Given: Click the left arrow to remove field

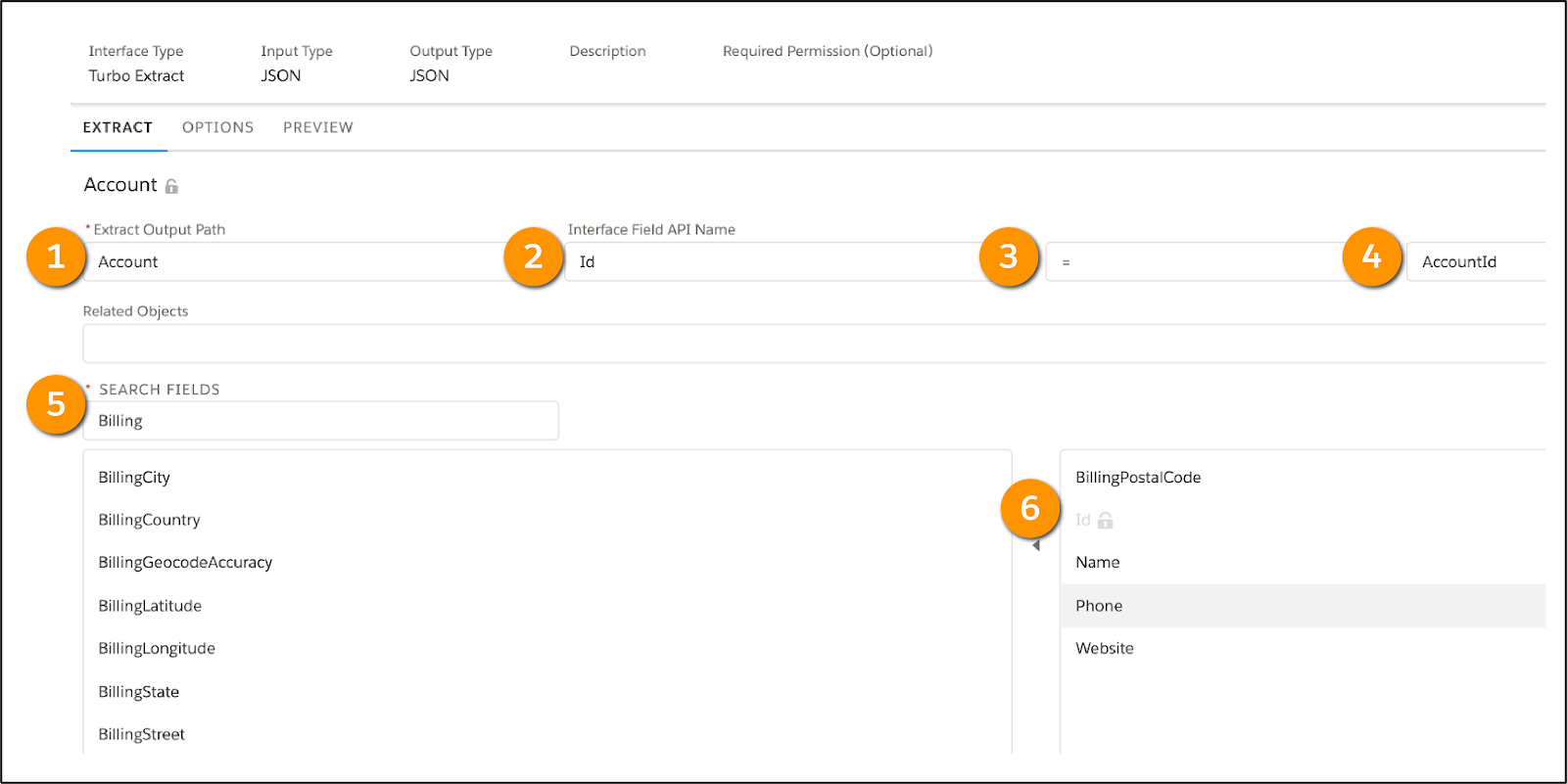Looking at the screenshot, I should click(1036, 546).
